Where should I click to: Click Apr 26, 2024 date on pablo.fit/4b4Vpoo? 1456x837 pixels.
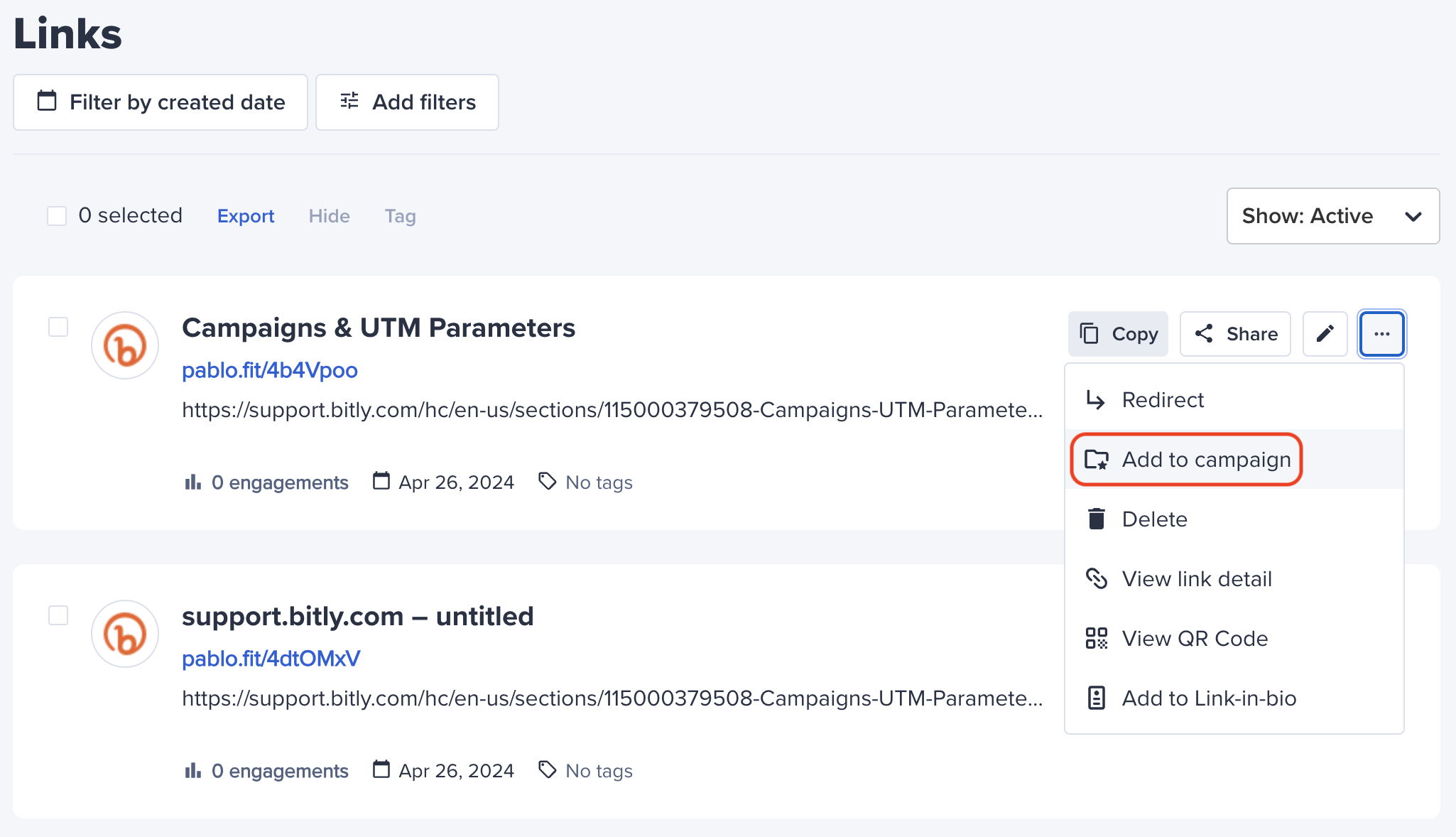coord(444,482)
